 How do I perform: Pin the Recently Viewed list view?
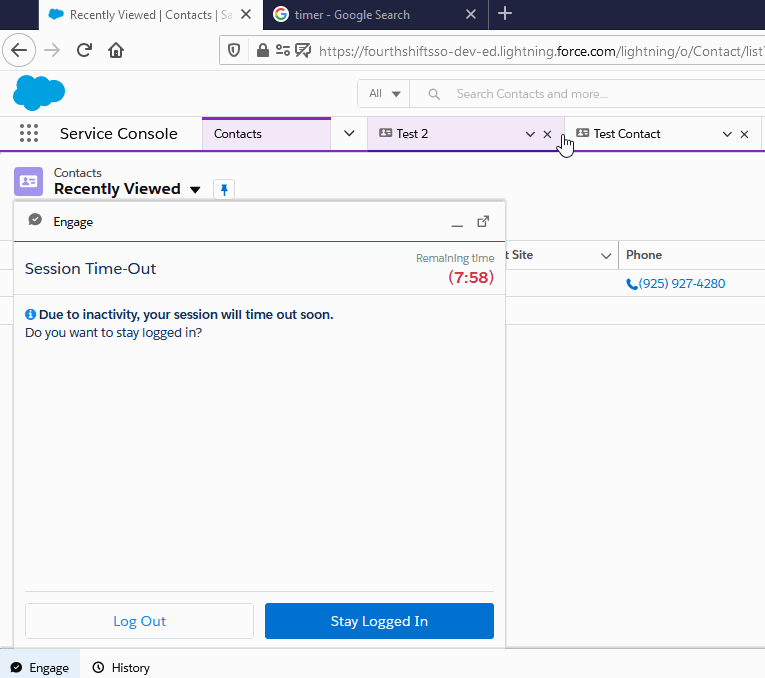tap(224, 189)
